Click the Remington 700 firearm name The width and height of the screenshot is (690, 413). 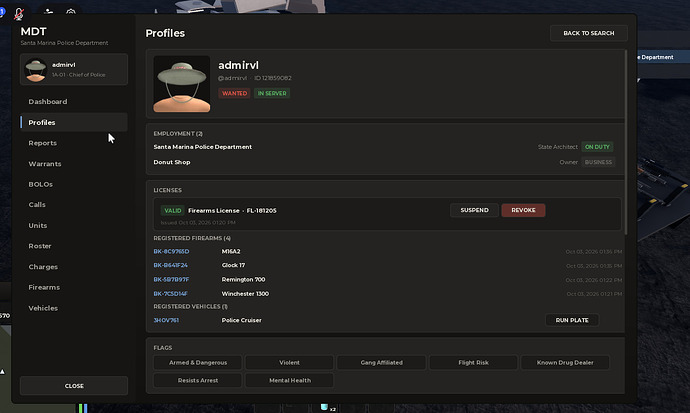coord(243,279)
